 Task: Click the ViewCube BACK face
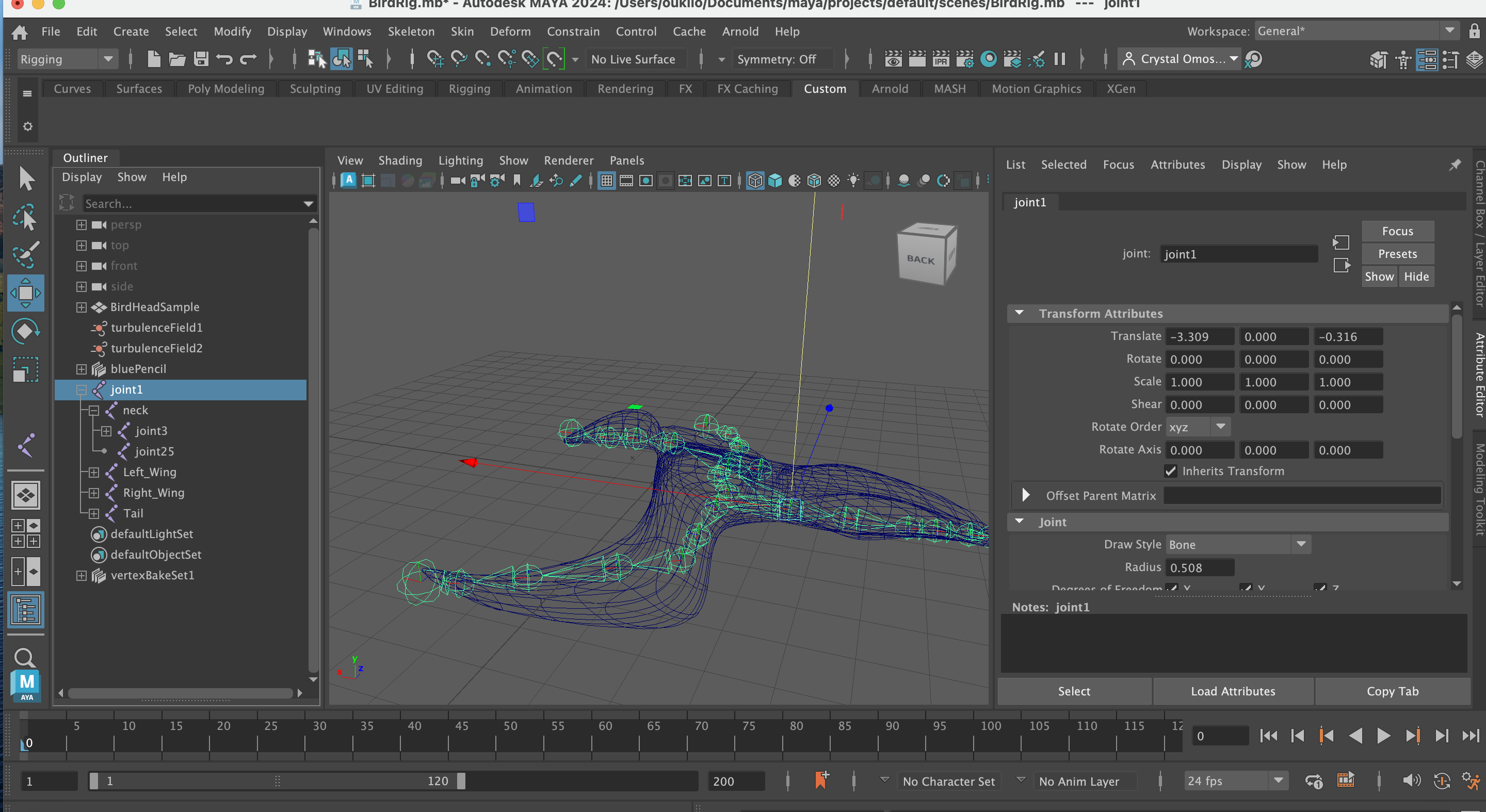920,259
